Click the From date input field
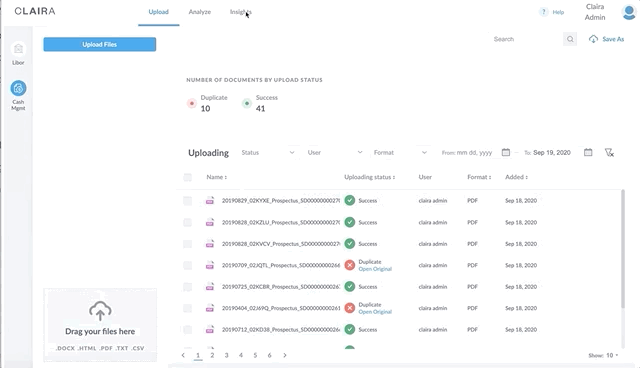The image size is (640, 368). tap(467, 153)
